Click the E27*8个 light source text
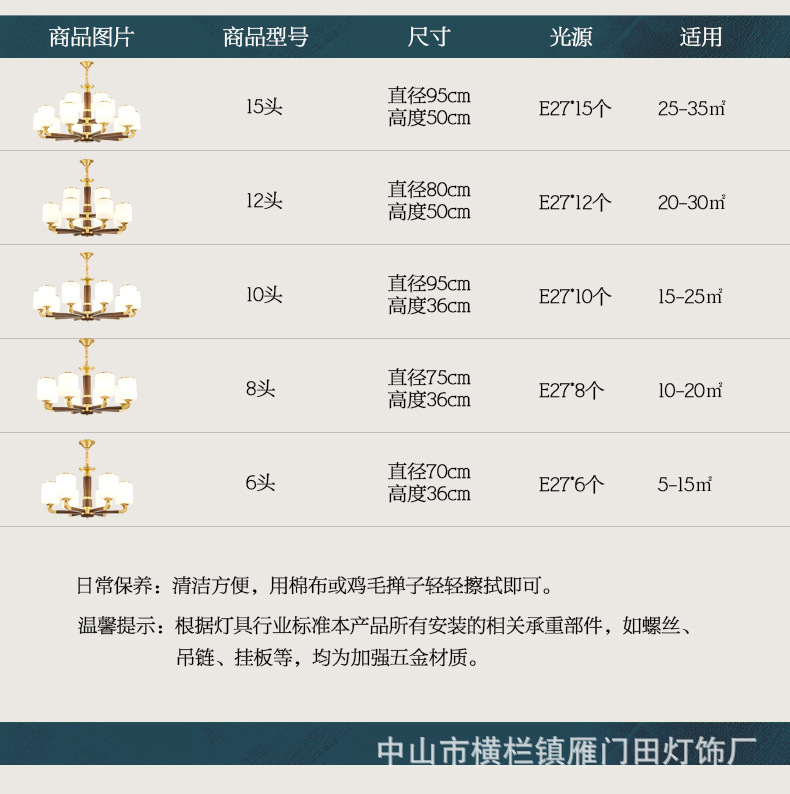The height and width of the screenshot is (794, 790). [571, 390]
